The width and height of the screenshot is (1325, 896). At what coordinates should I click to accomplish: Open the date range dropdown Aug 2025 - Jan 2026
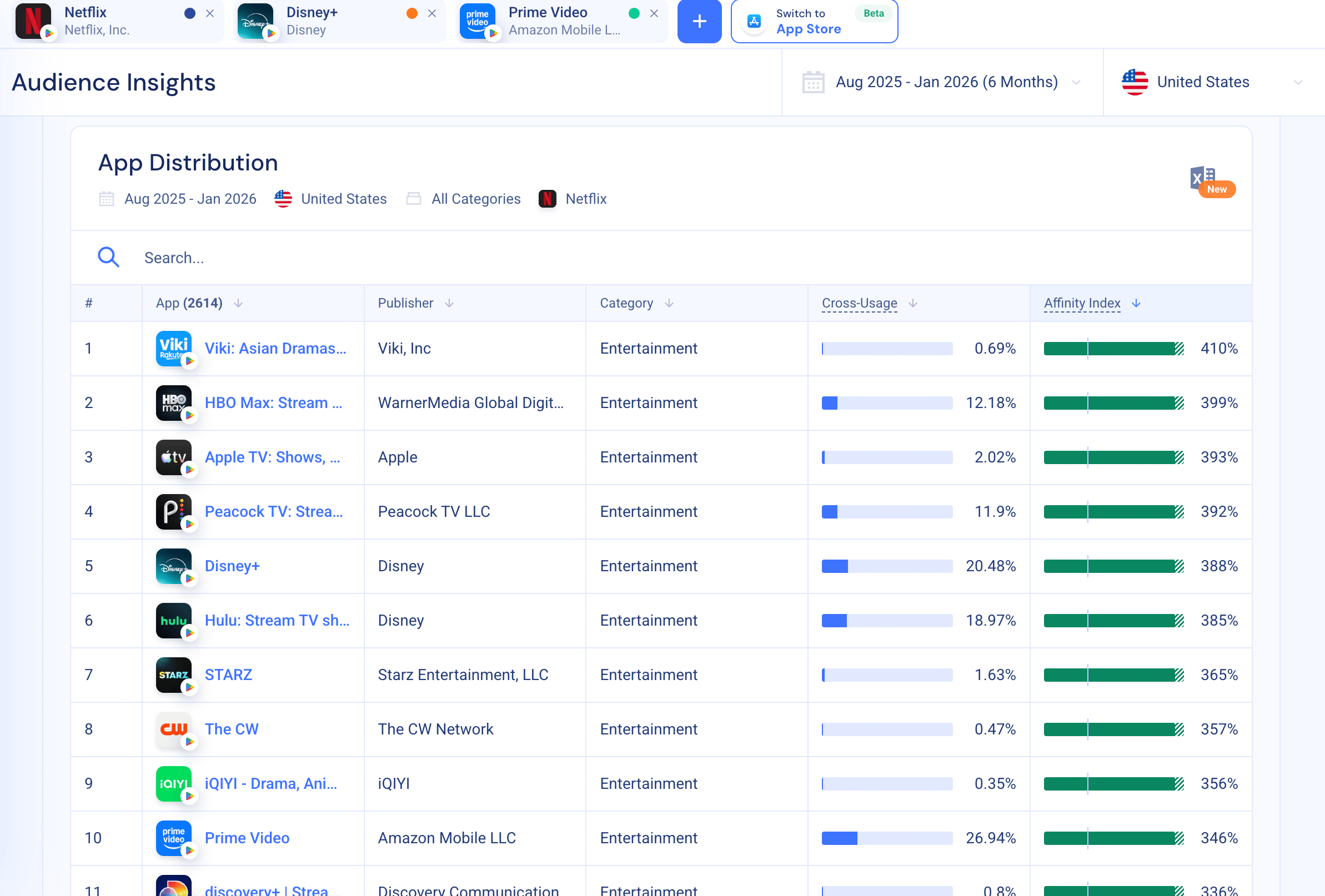pyautogui.click(x=942, y=82)
